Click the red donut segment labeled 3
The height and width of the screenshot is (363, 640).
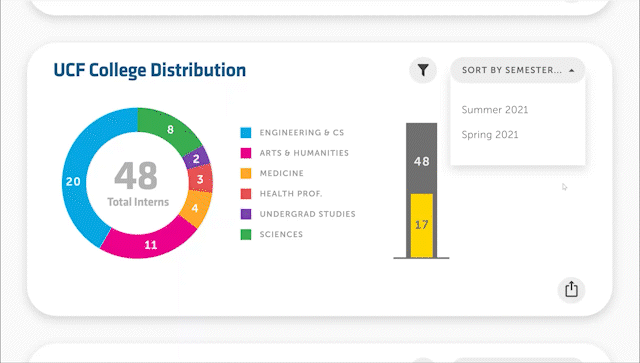[x=200, y=179]
